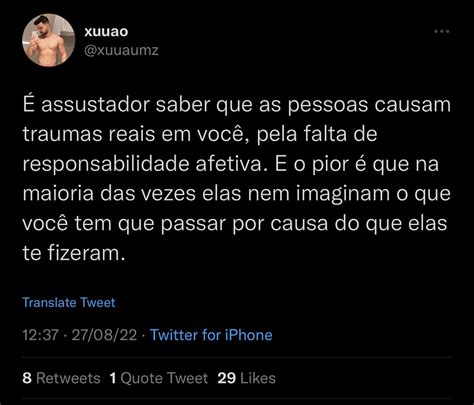Click 'maioria das vezes' in the tweet body
The width and height of the screenshot is (474, 405).
coord(109,194)
